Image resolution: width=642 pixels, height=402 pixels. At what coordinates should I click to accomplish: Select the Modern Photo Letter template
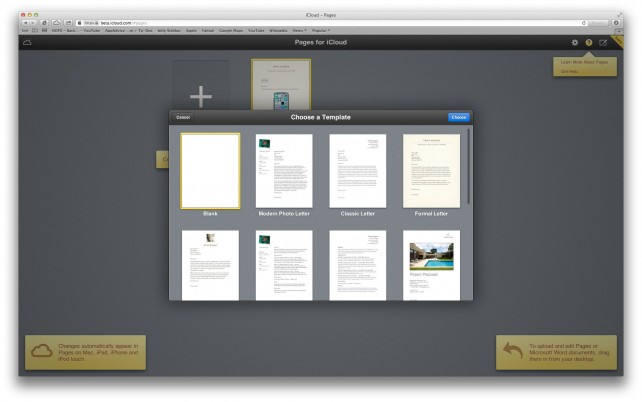(x=284, y=171)
